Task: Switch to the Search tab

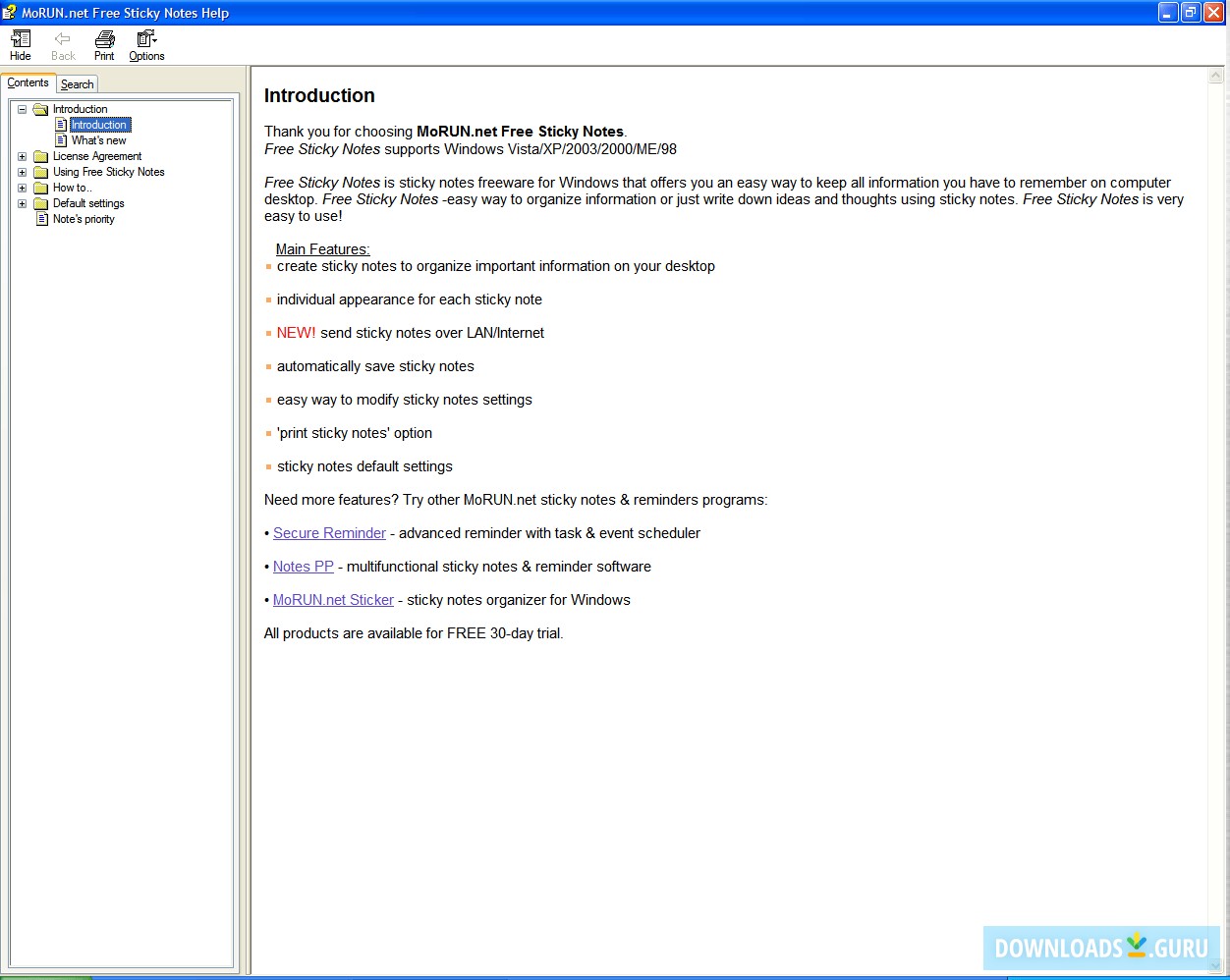Action: pos(77,83)
